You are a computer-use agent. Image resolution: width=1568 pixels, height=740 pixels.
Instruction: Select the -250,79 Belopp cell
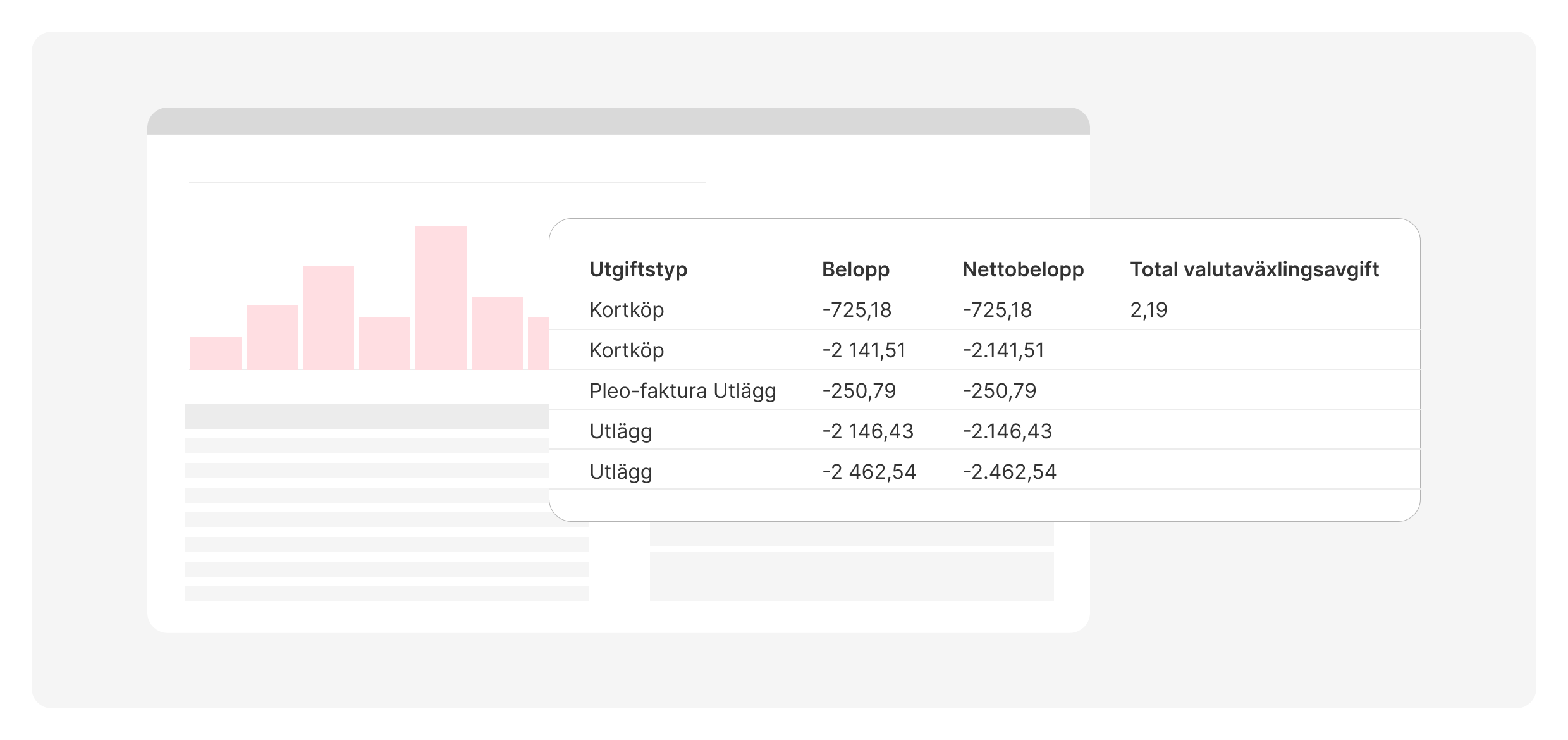pyautogui.click(x=859, y=391)
